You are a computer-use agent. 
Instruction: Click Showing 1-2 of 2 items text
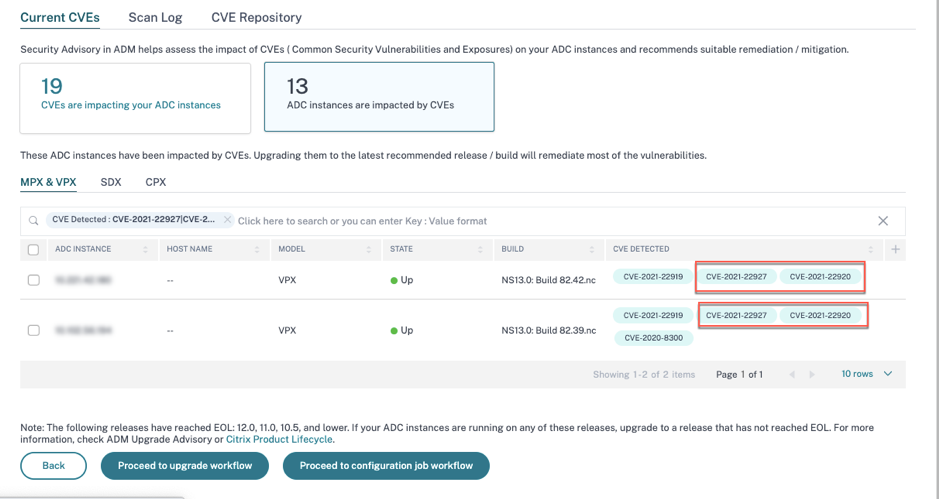[644, 374]
